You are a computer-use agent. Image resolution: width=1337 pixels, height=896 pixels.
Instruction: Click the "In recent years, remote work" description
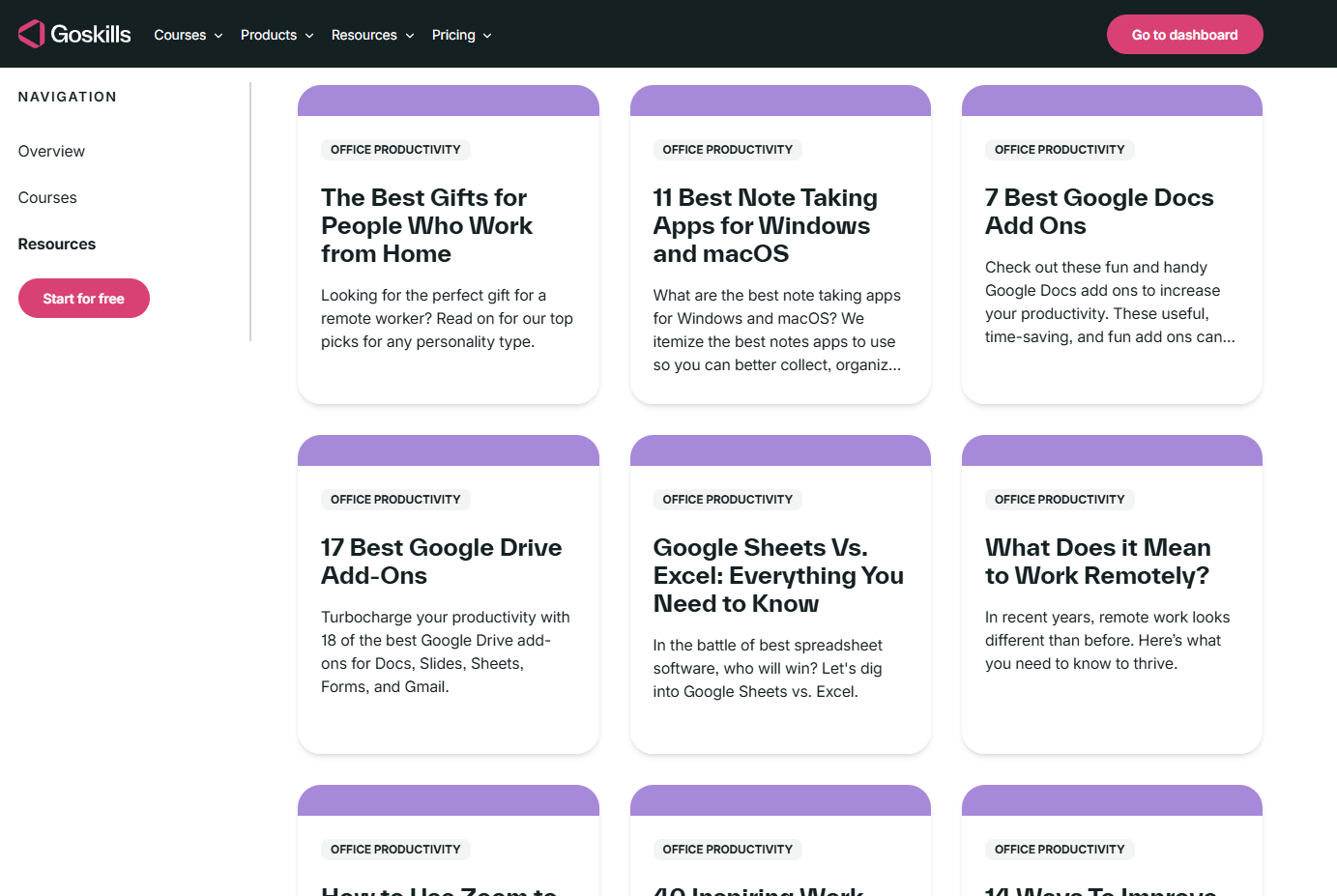click(1108, 640)
